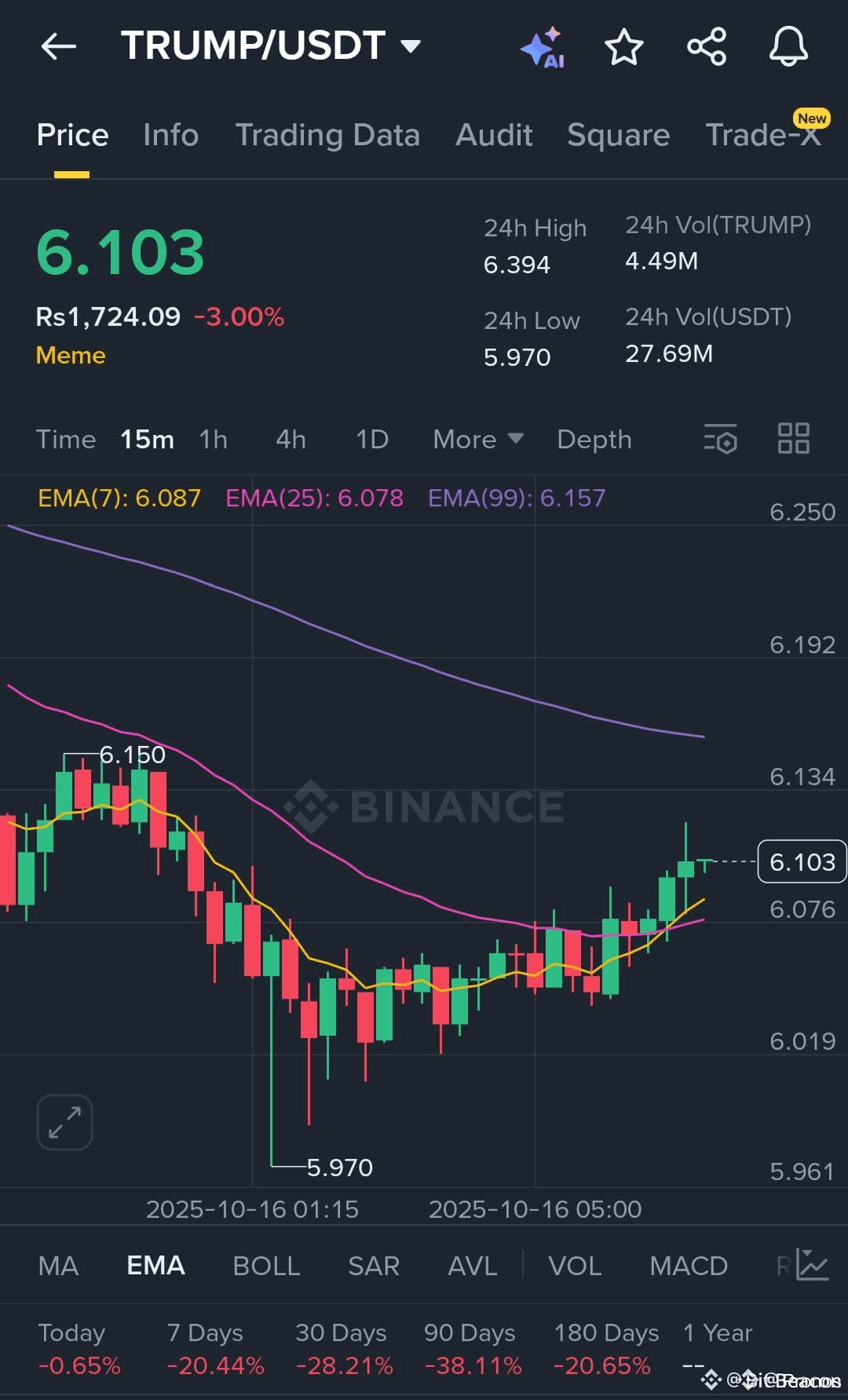Viewport: 848px width, 1400px height.
Task: Tap the Meme category link
Action: pyautogui.click(x=71, y=355)
